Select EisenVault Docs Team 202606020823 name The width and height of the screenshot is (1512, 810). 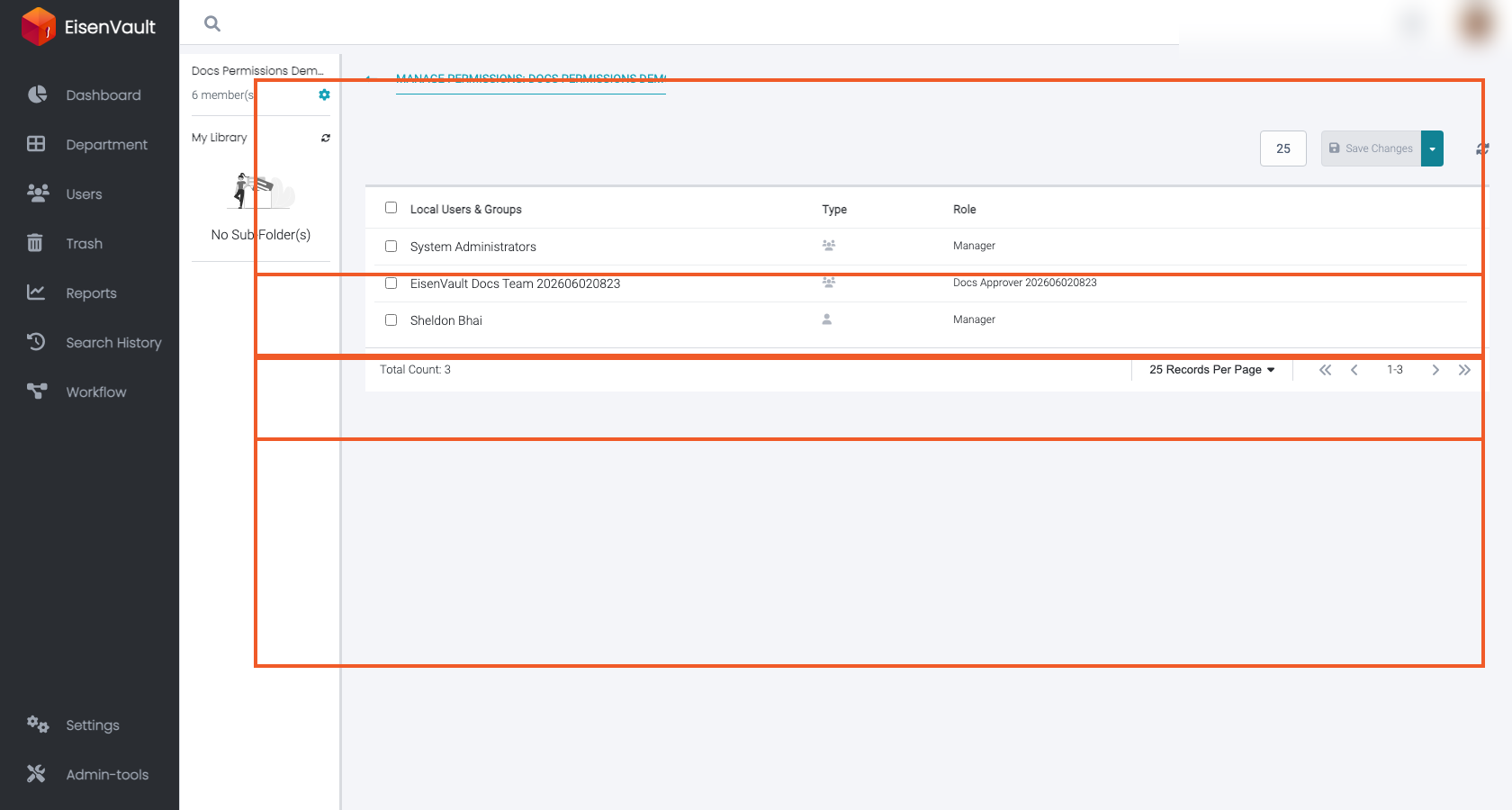click(515, 283)
